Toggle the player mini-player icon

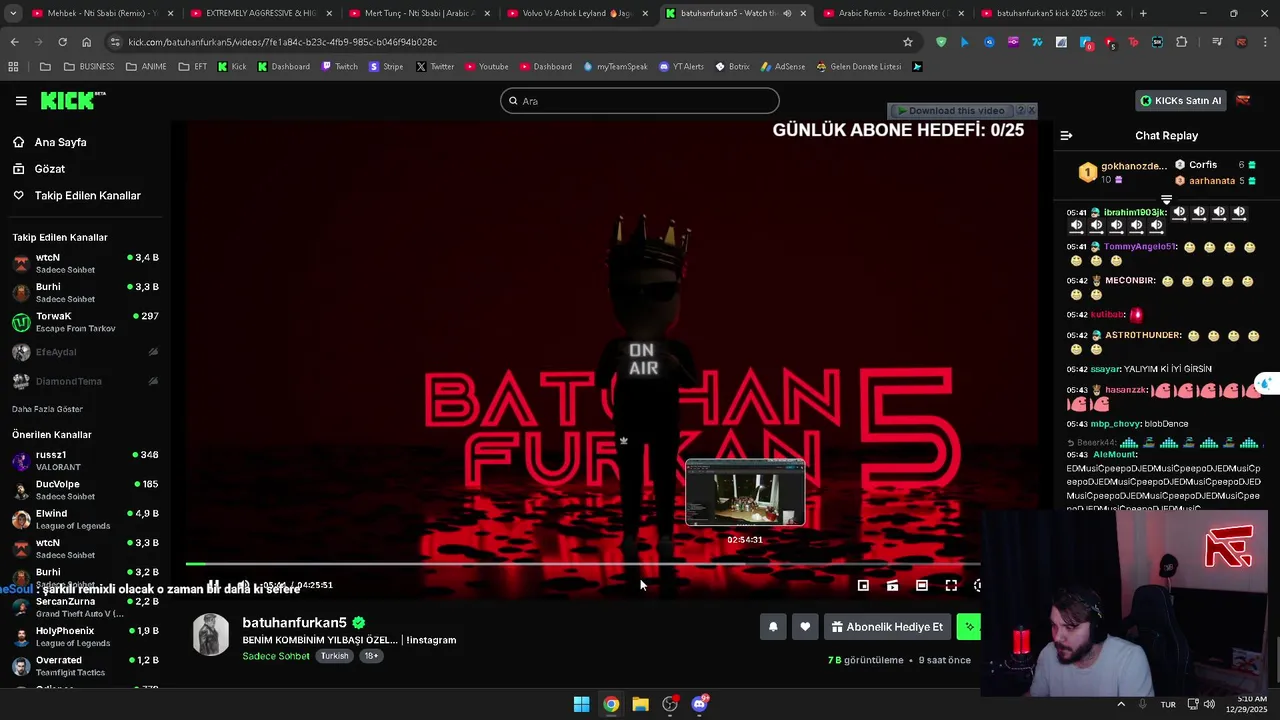pyautogui.click(x=863, y=586)
